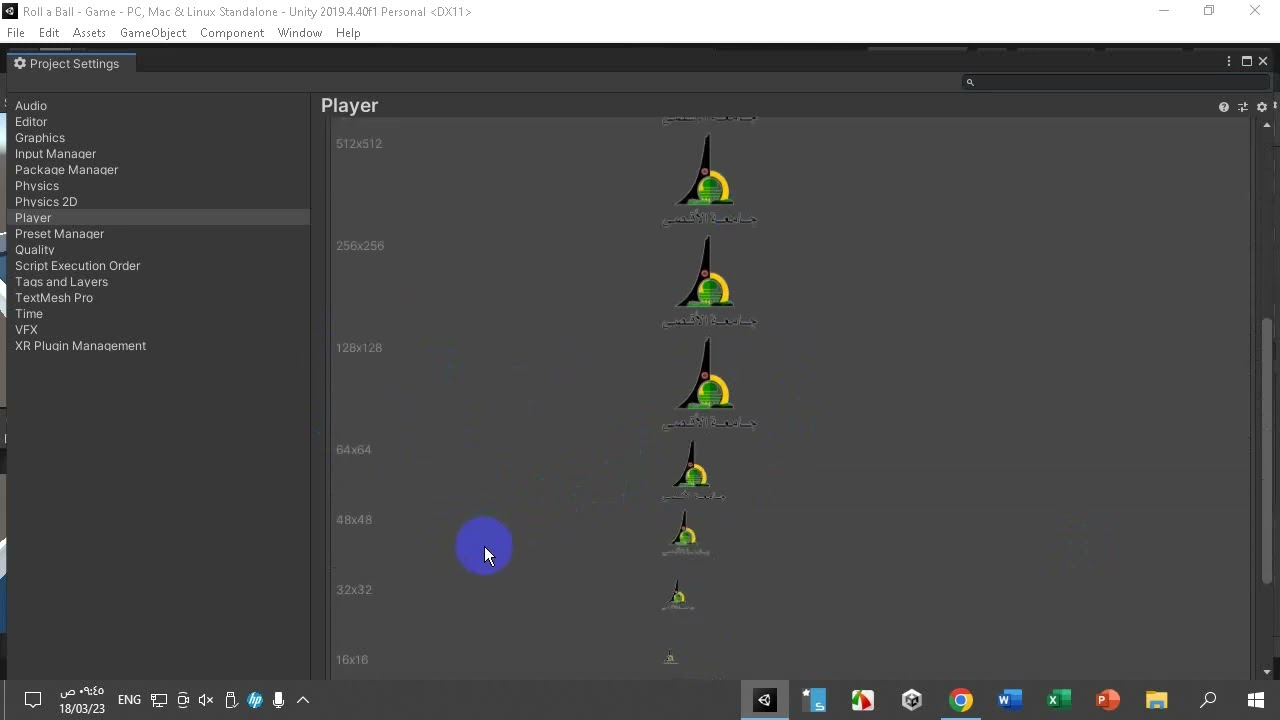
Task: Open the Player help reference icon
Action: coord(1223,107)
